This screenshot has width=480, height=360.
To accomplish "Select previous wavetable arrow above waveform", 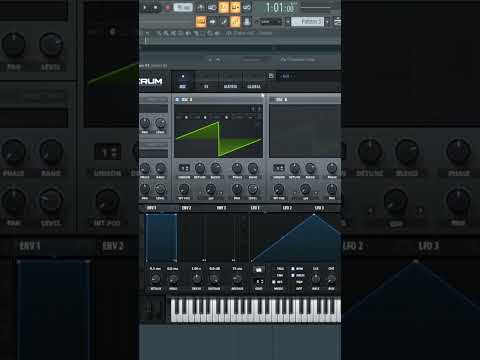I will click(x=253, y=109).
